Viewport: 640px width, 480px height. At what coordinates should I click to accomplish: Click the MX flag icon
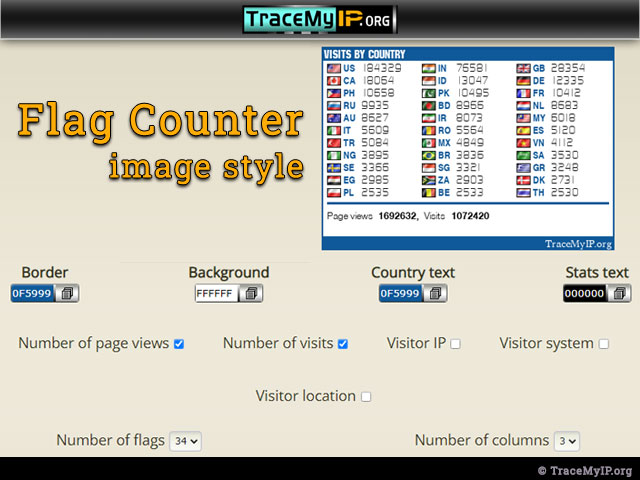coord(429,143)
